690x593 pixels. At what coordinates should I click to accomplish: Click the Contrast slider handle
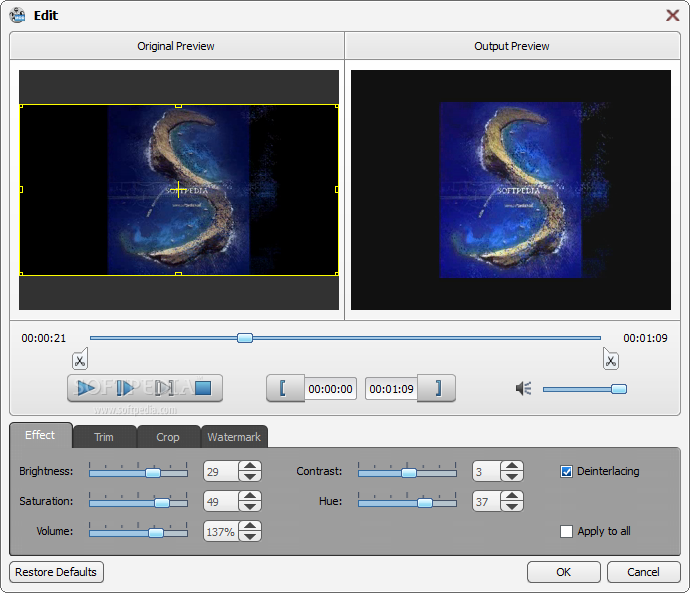pyautogui.click(x=409, y=473)
